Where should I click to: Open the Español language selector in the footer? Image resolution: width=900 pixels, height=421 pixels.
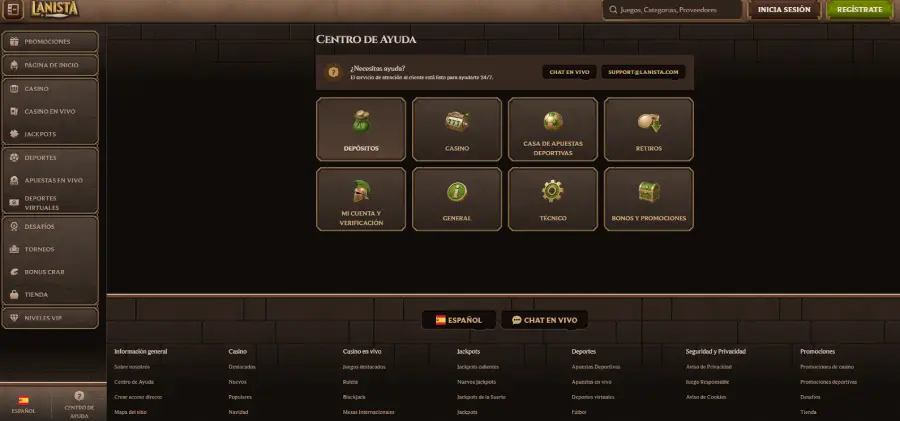click(x=459, y=320)
